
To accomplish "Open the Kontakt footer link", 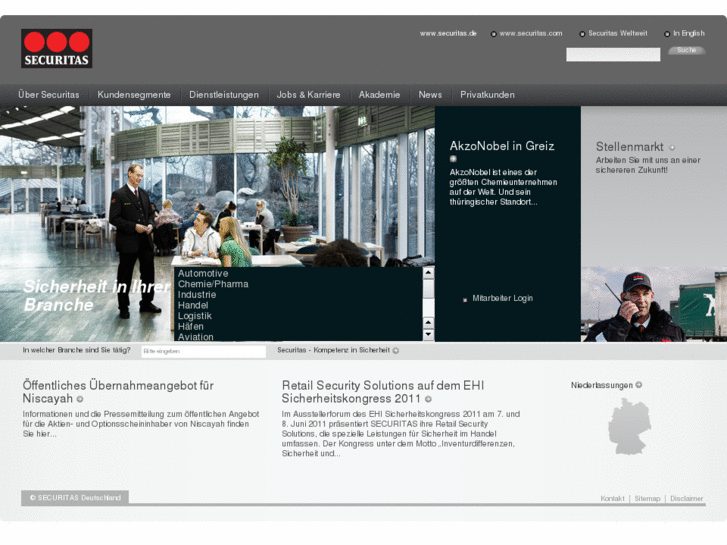I will [x=612, y=499].
